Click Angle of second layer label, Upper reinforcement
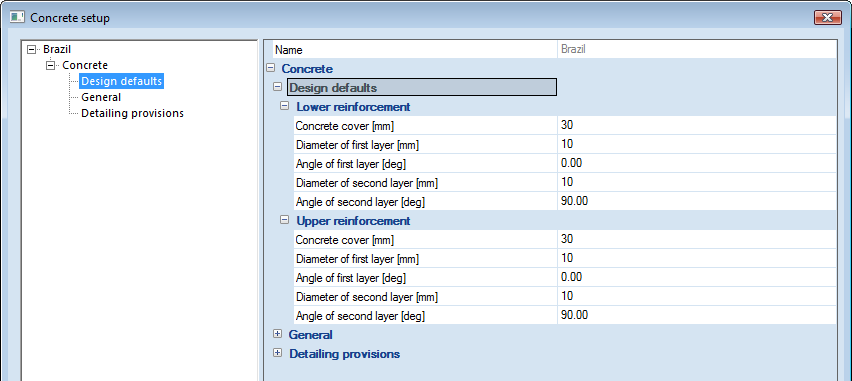 pos(360,316)
